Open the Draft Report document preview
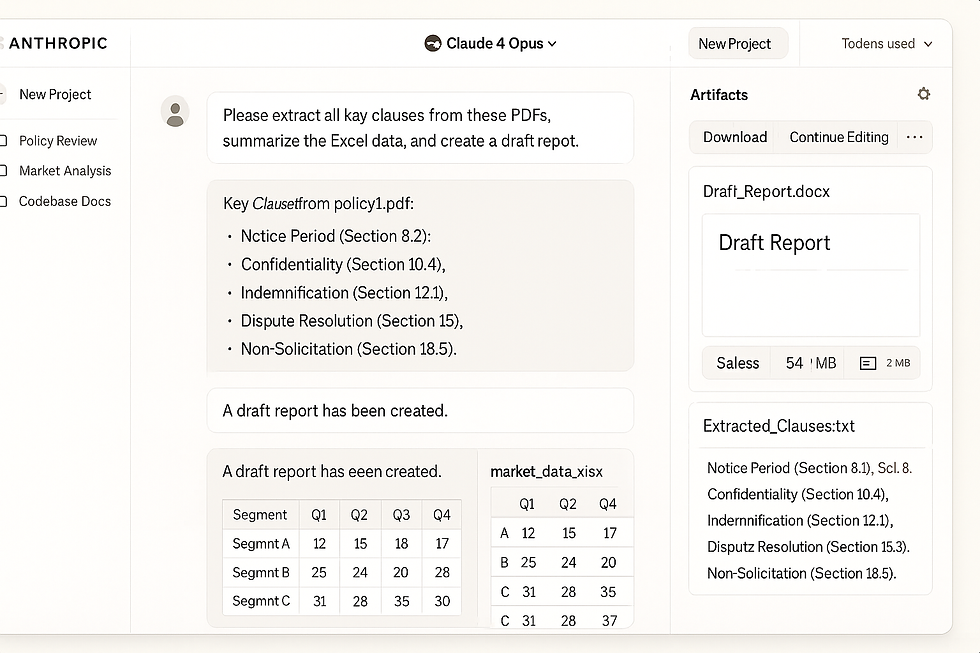The height and width of the screenshot is (653, 980). (811, 275)
